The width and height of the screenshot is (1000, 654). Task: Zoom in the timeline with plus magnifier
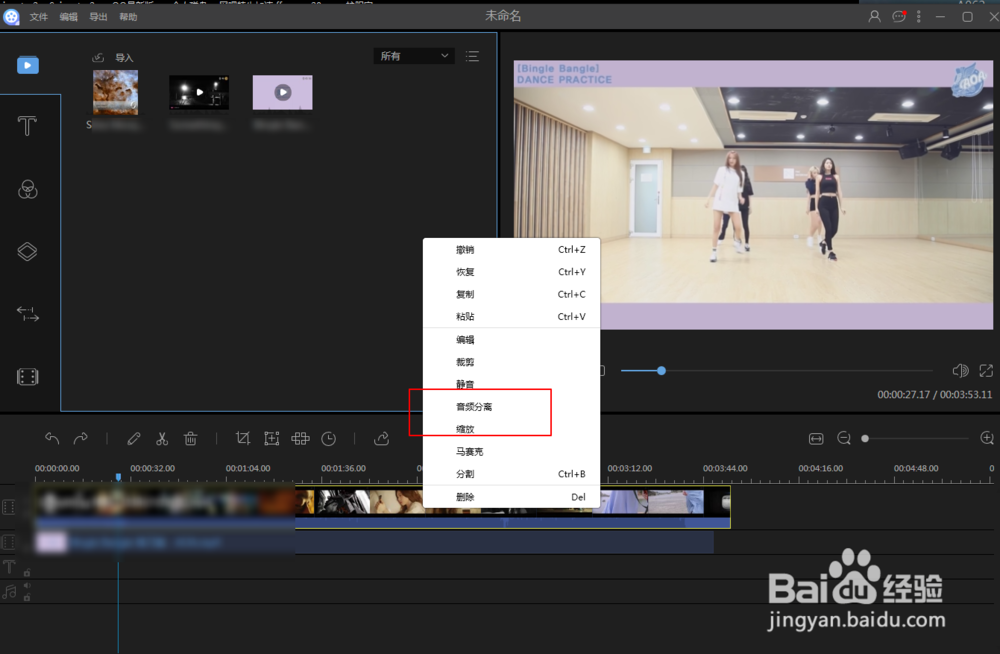click(x=987, y=438)
